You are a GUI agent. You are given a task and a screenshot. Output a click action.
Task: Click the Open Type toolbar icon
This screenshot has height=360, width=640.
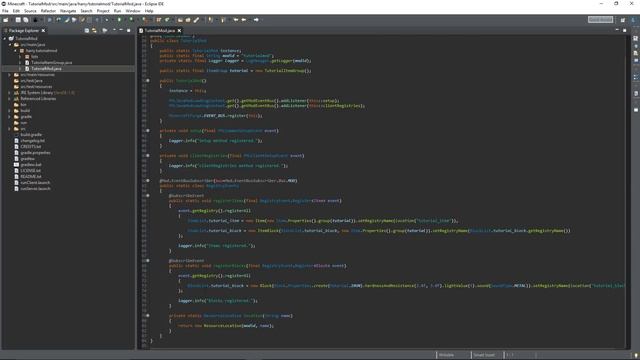tap(180, 20)
